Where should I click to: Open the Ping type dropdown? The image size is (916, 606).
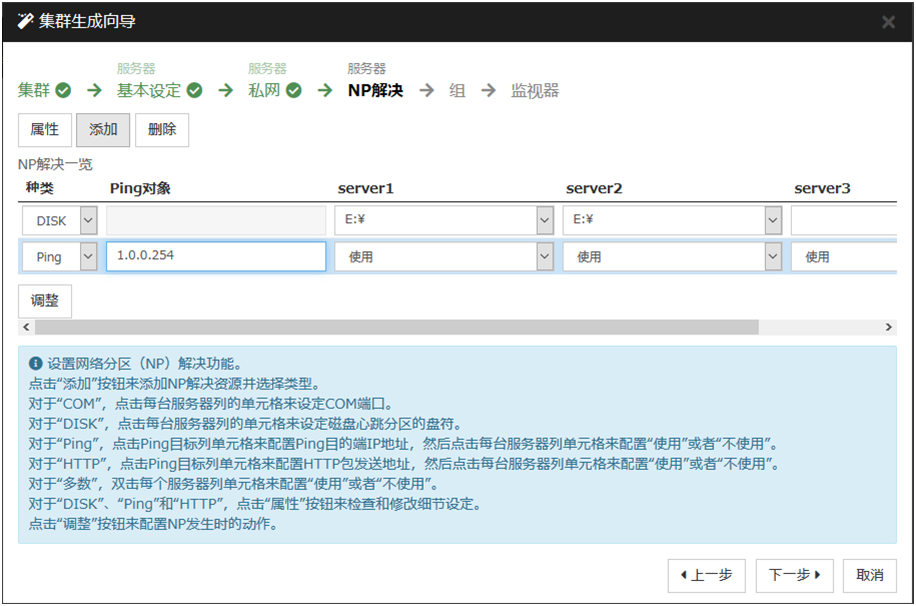(88, 257)
